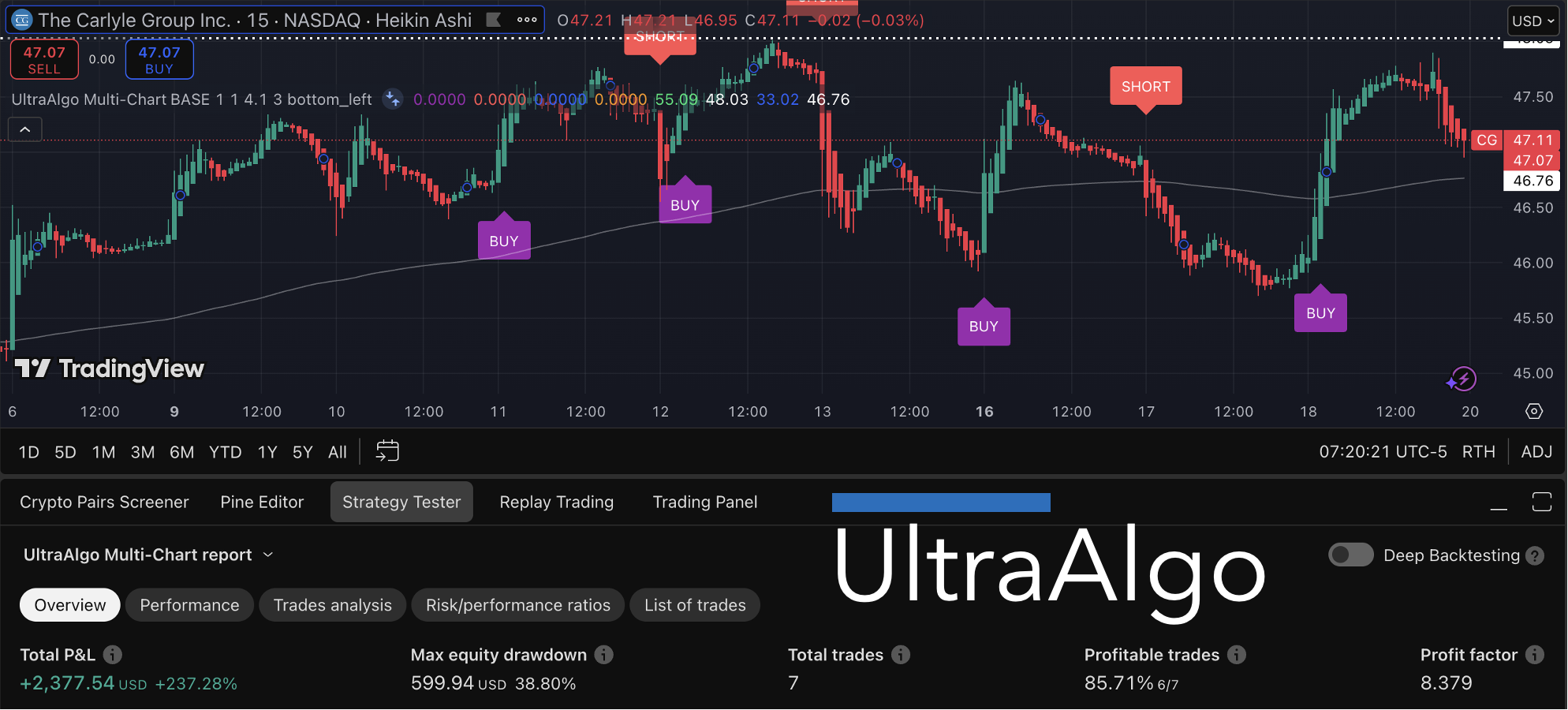Toggle the ADJ adjusted data setting
This screenshot has height=710, width=1568.
click(x=1536, y=451)
